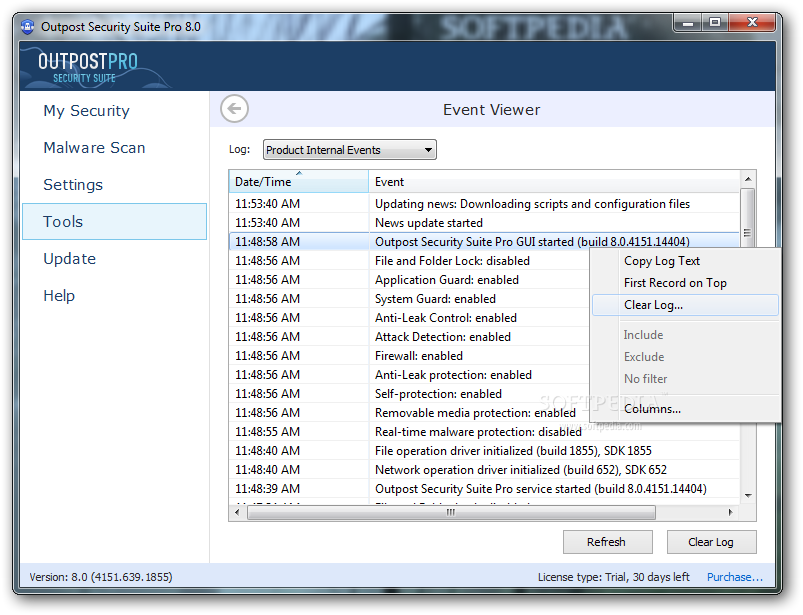This screenshot has height=615, width=803.
Task: Click horizontal scrollbar right arrow
Action: coord(730,512)
